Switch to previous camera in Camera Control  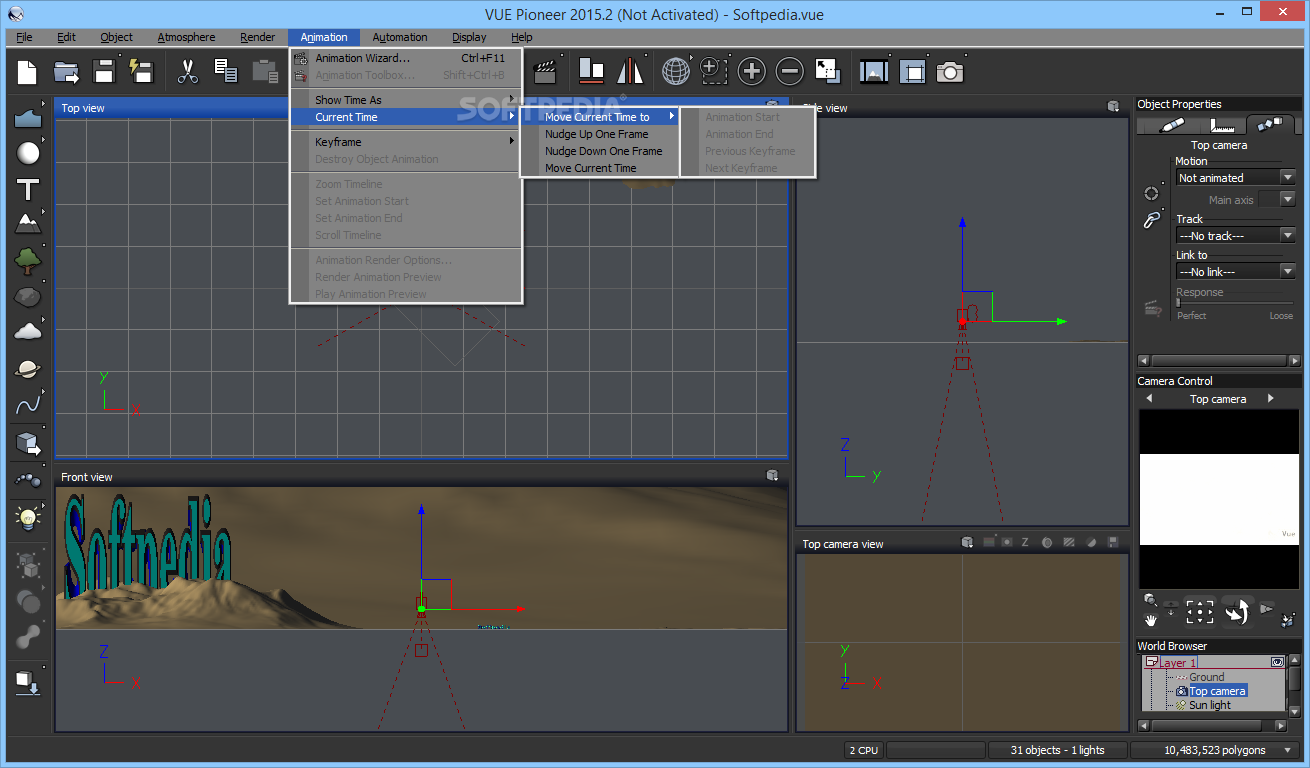click(1149, 398)
